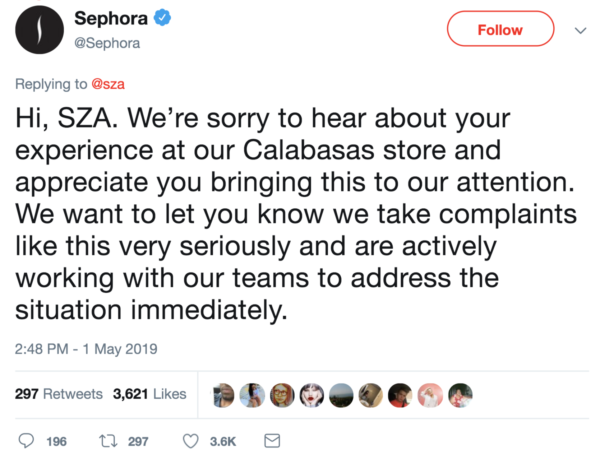Open the tweet options chevron menu
This screenshot has width=600, height=459.
tap(580, 30)
